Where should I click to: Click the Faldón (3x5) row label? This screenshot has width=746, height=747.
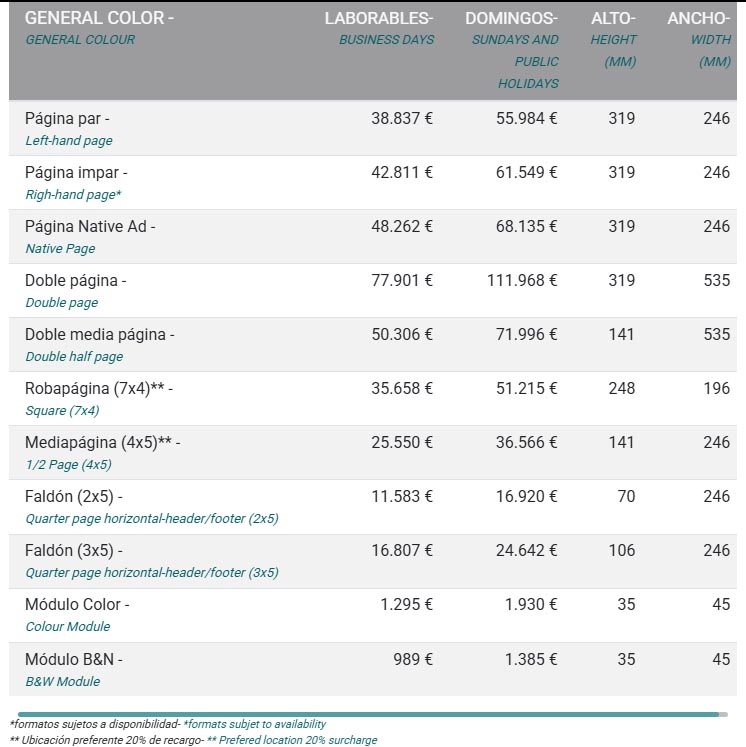click(74, 550)
